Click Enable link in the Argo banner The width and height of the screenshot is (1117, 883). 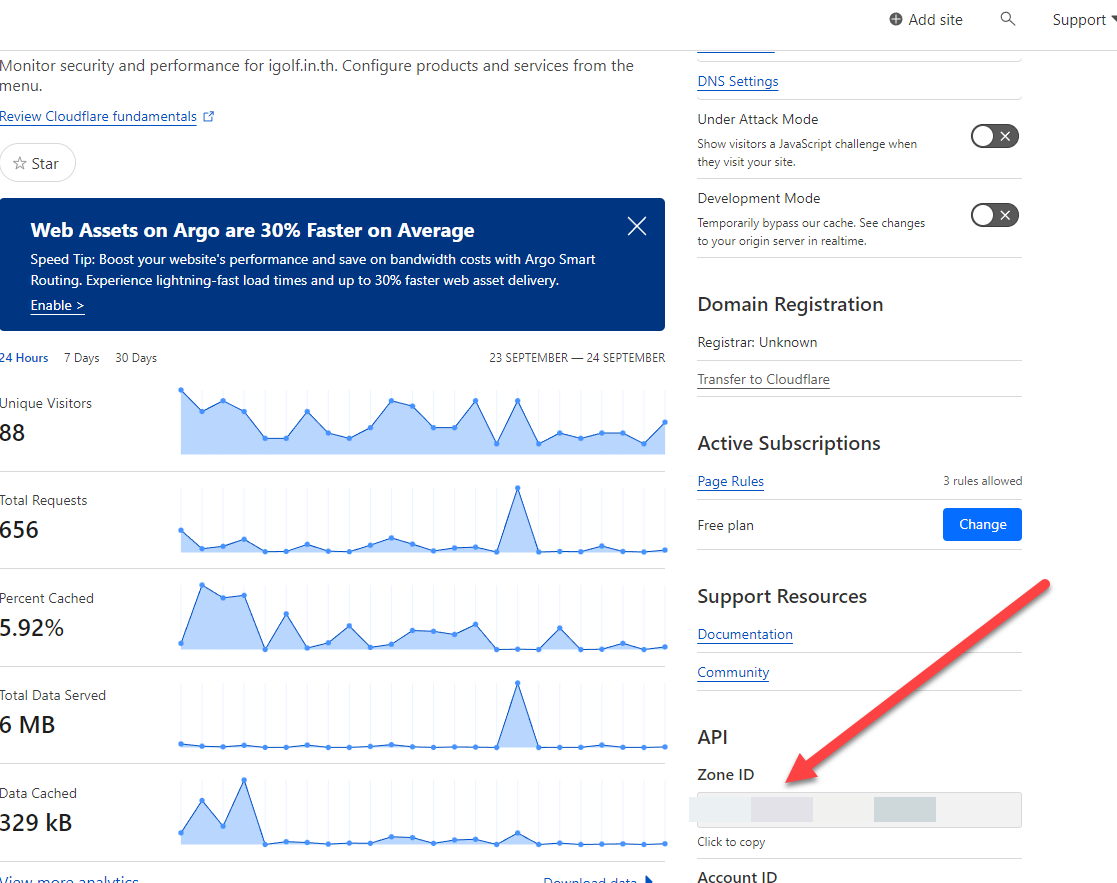pos(57,305)
